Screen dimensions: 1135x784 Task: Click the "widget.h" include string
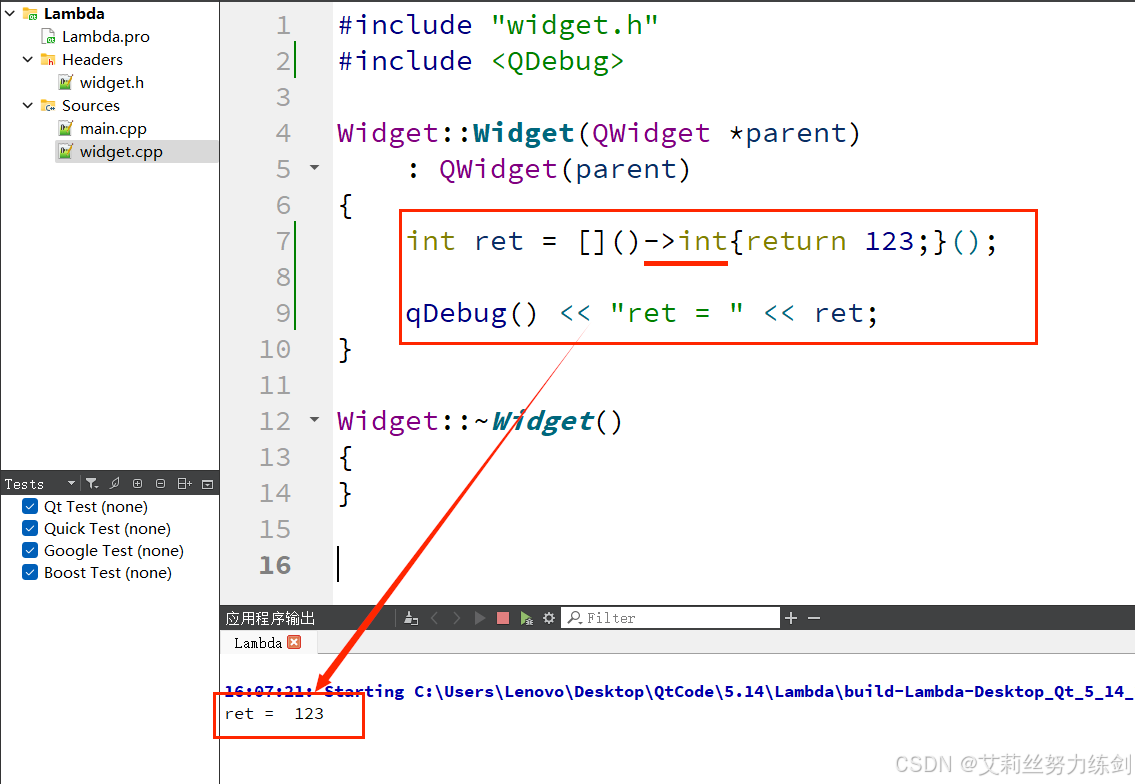point(575,25)
